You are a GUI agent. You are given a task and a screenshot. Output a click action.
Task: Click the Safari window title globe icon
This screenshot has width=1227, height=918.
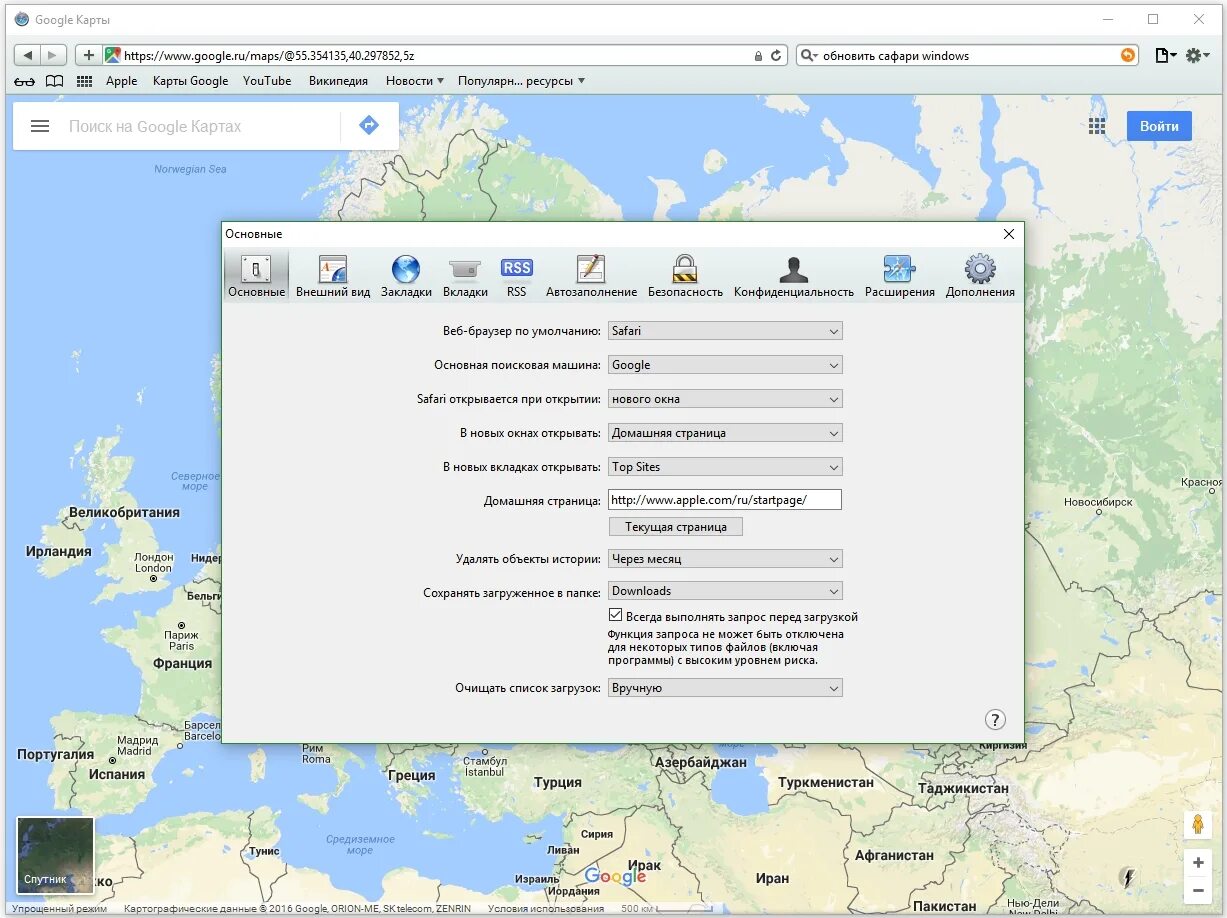pos(21,19)
